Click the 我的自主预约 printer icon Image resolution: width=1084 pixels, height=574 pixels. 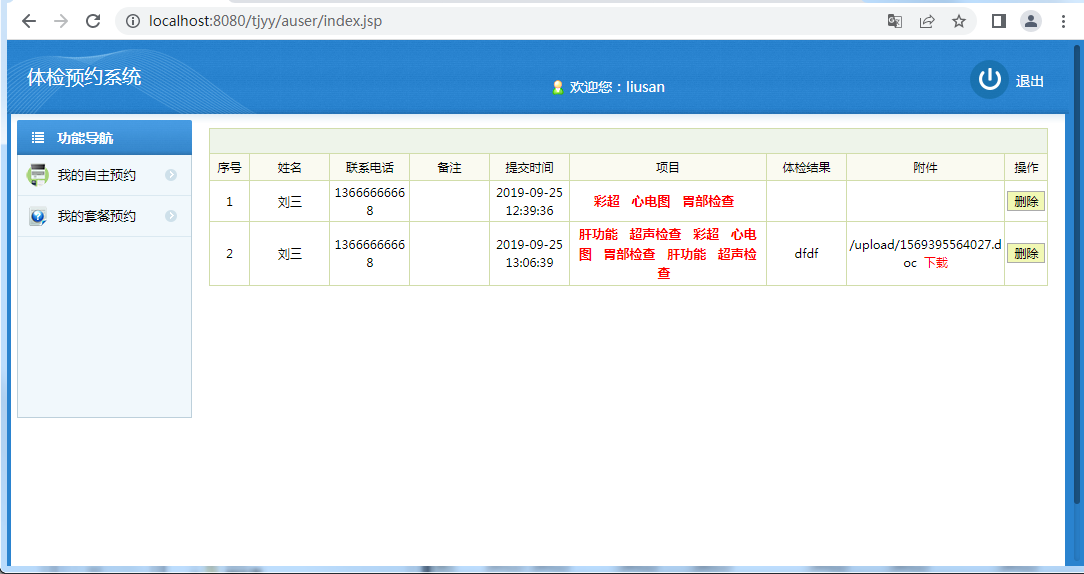coord(37,175)
